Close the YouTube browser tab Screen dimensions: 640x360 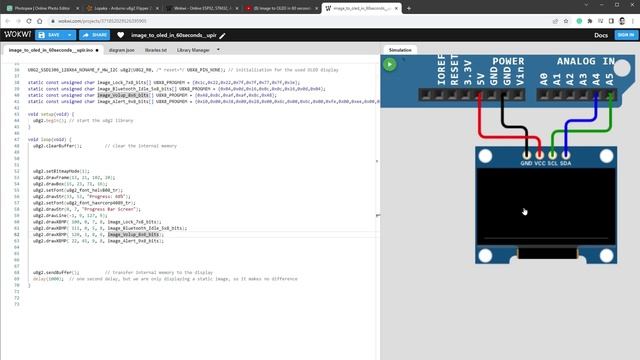pyautogui.click(x=316, y=8)
